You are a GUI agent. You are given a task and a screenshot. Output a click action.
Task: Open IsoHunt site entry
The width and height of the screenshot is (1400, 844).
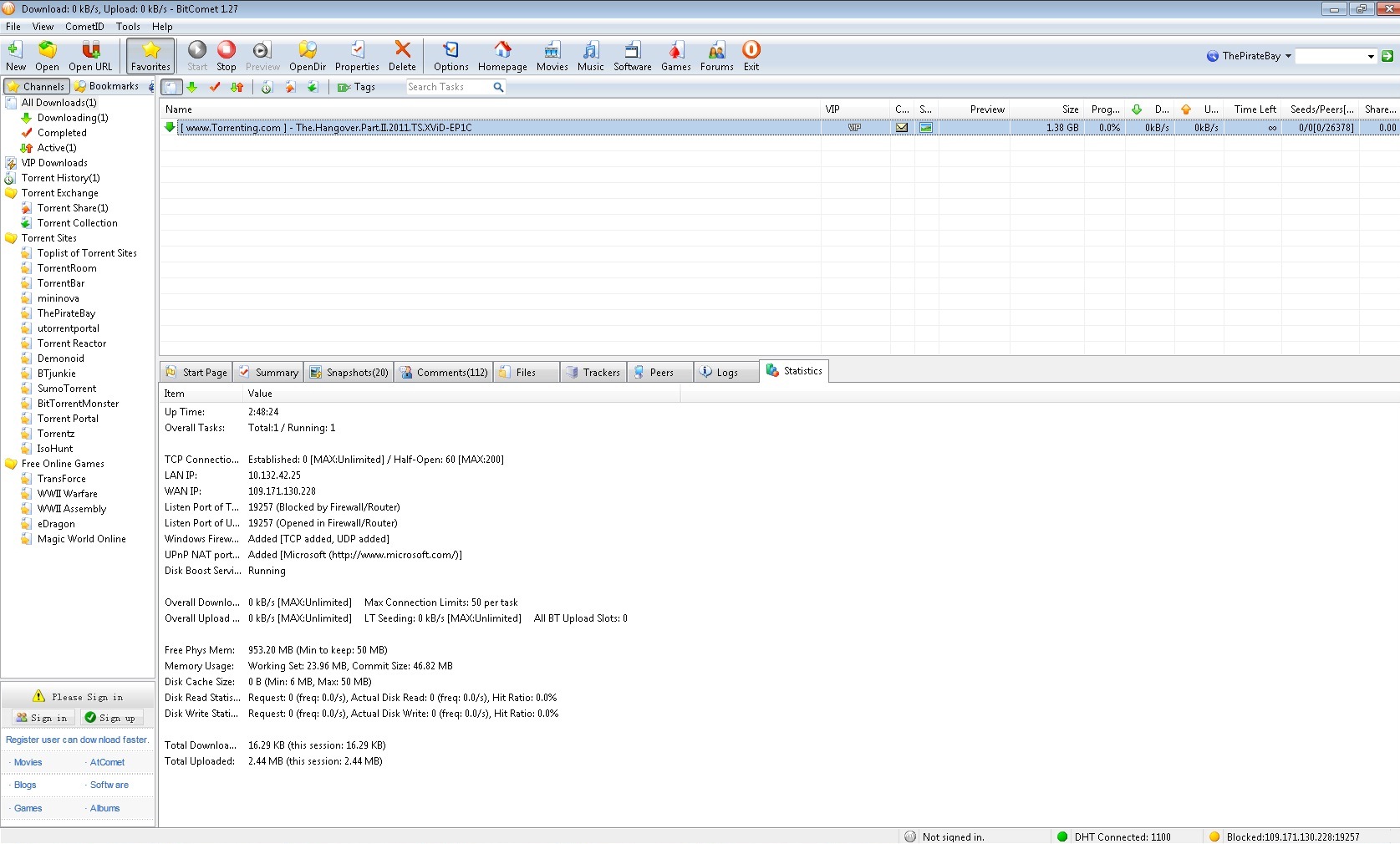pyautogui.click(x=55, y=449)
